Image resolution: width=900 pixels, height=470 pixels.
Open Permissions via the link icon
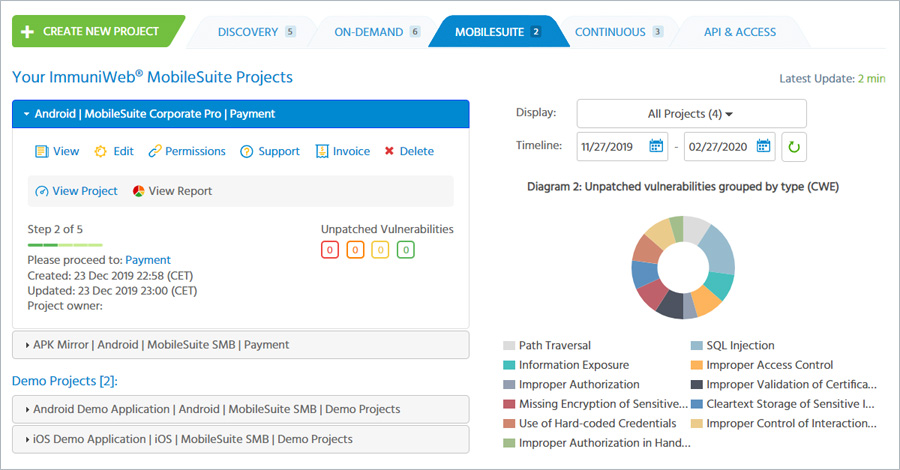155,152
